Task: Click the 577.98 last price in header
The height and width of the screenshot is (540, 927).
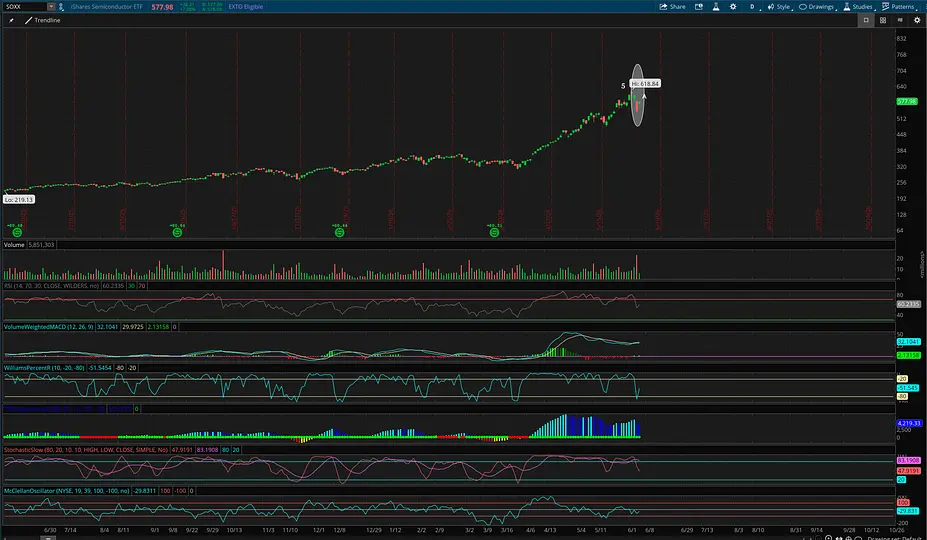Action: pos(162,7)
